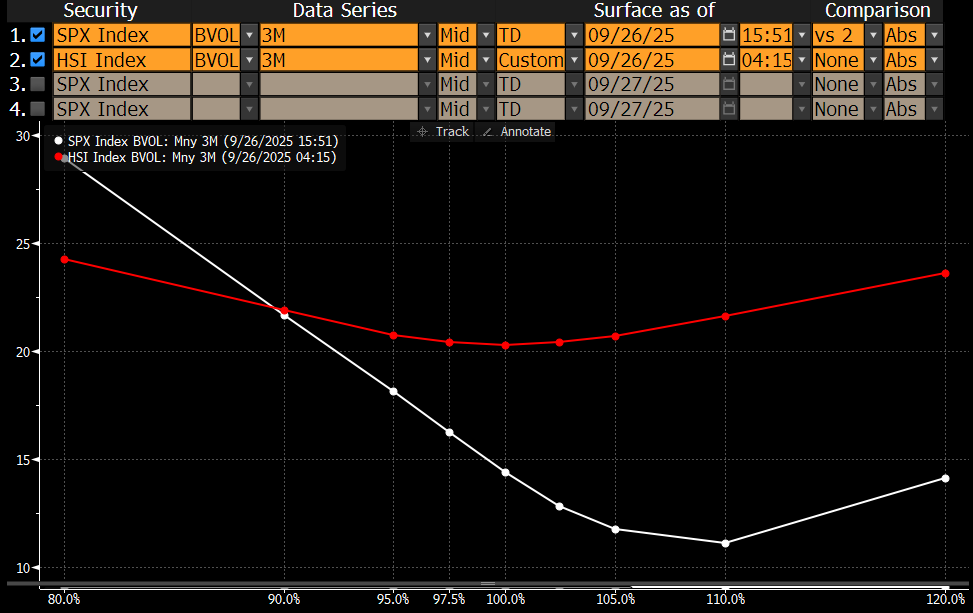Uncheck row 2 HSI Index checkbox

[x=38, y=60]
